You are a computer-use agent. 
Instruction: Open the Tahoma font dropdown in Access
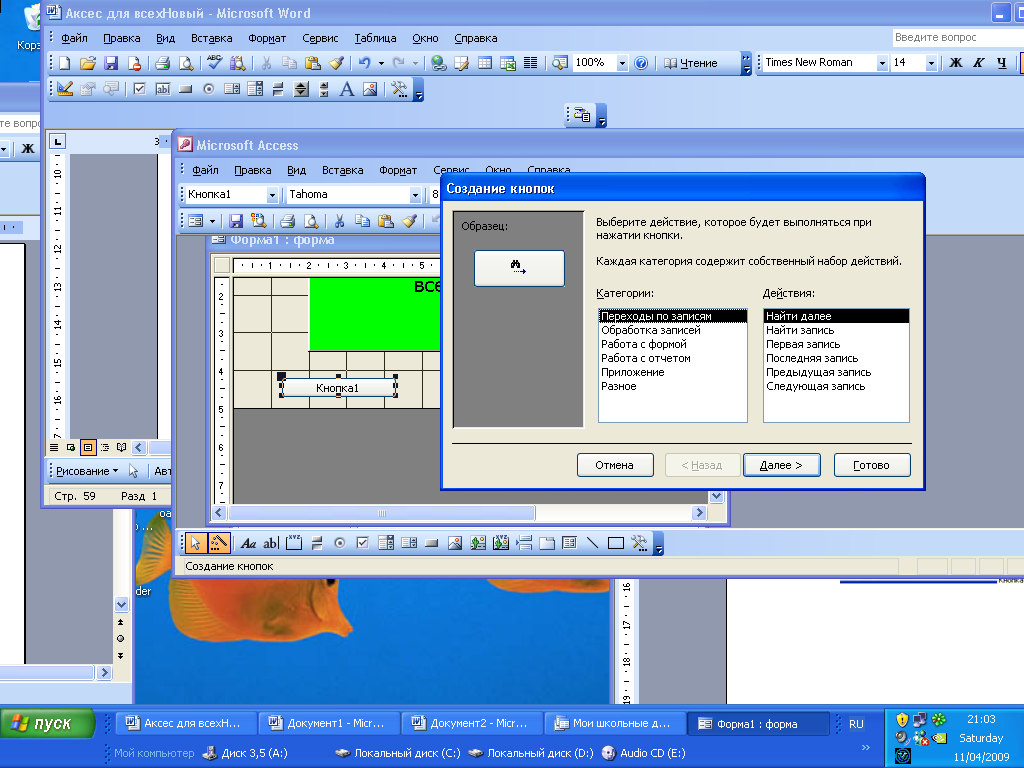(415, 195)
